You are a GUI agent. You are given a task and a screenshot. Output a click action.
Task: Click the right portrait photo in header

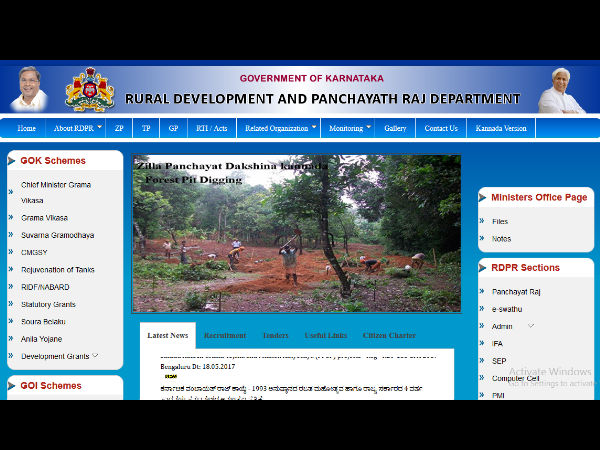pyautogui.click(x=562, y=89)
